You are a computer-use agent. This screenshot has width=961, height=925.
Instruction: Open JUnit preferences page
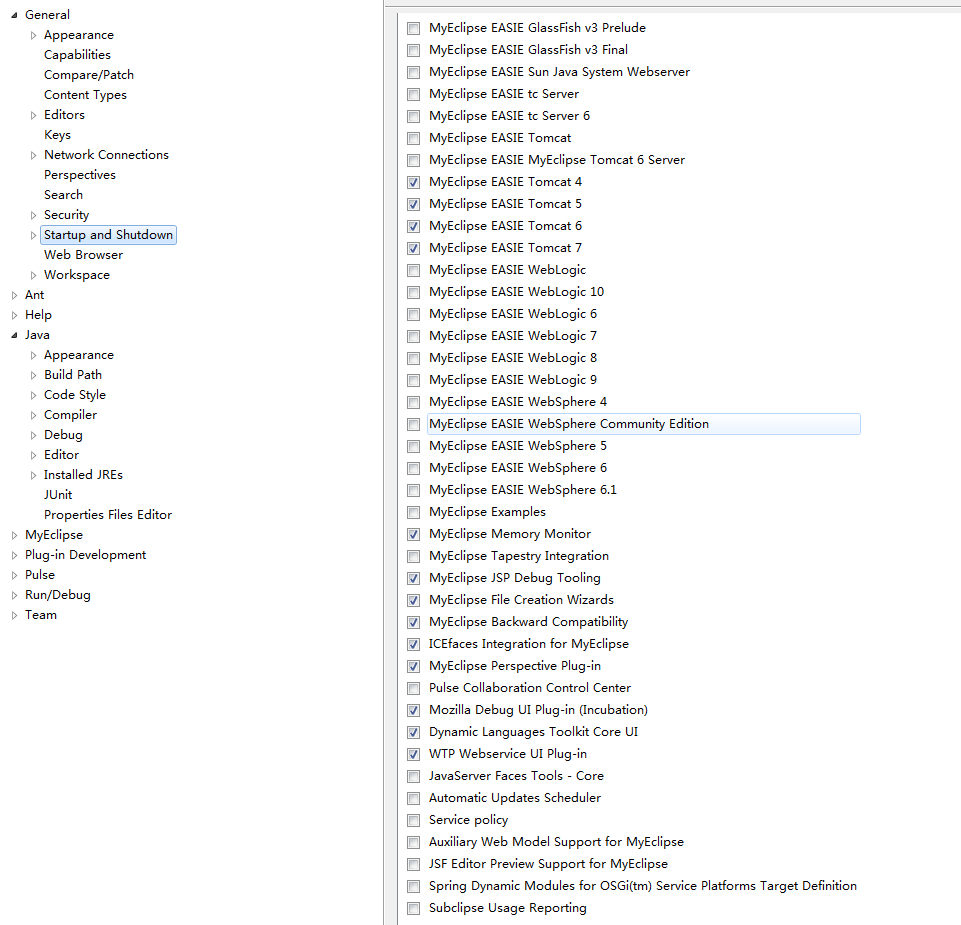click(x=58, y=495)
